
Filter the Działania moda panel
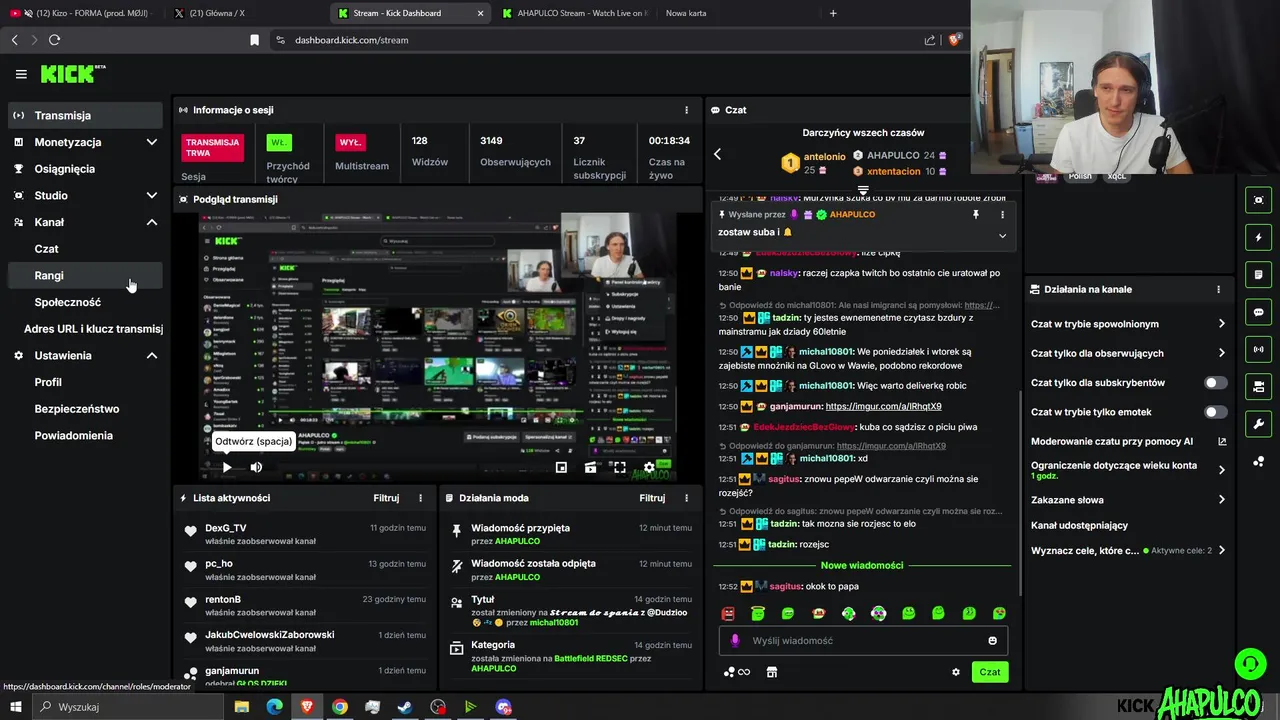(652, 498)
